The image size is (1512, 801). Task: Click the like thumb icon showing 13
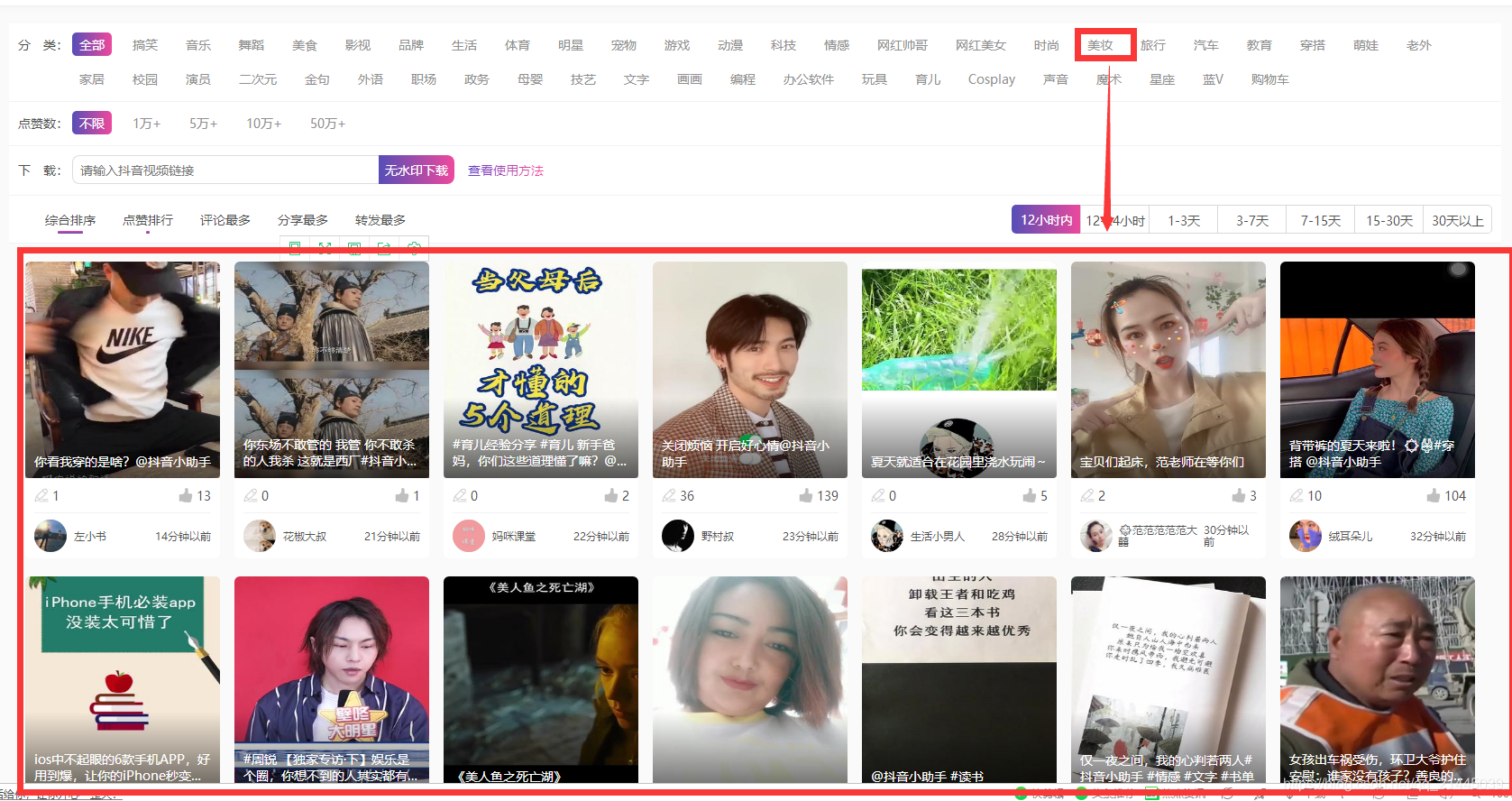point(186,495)
